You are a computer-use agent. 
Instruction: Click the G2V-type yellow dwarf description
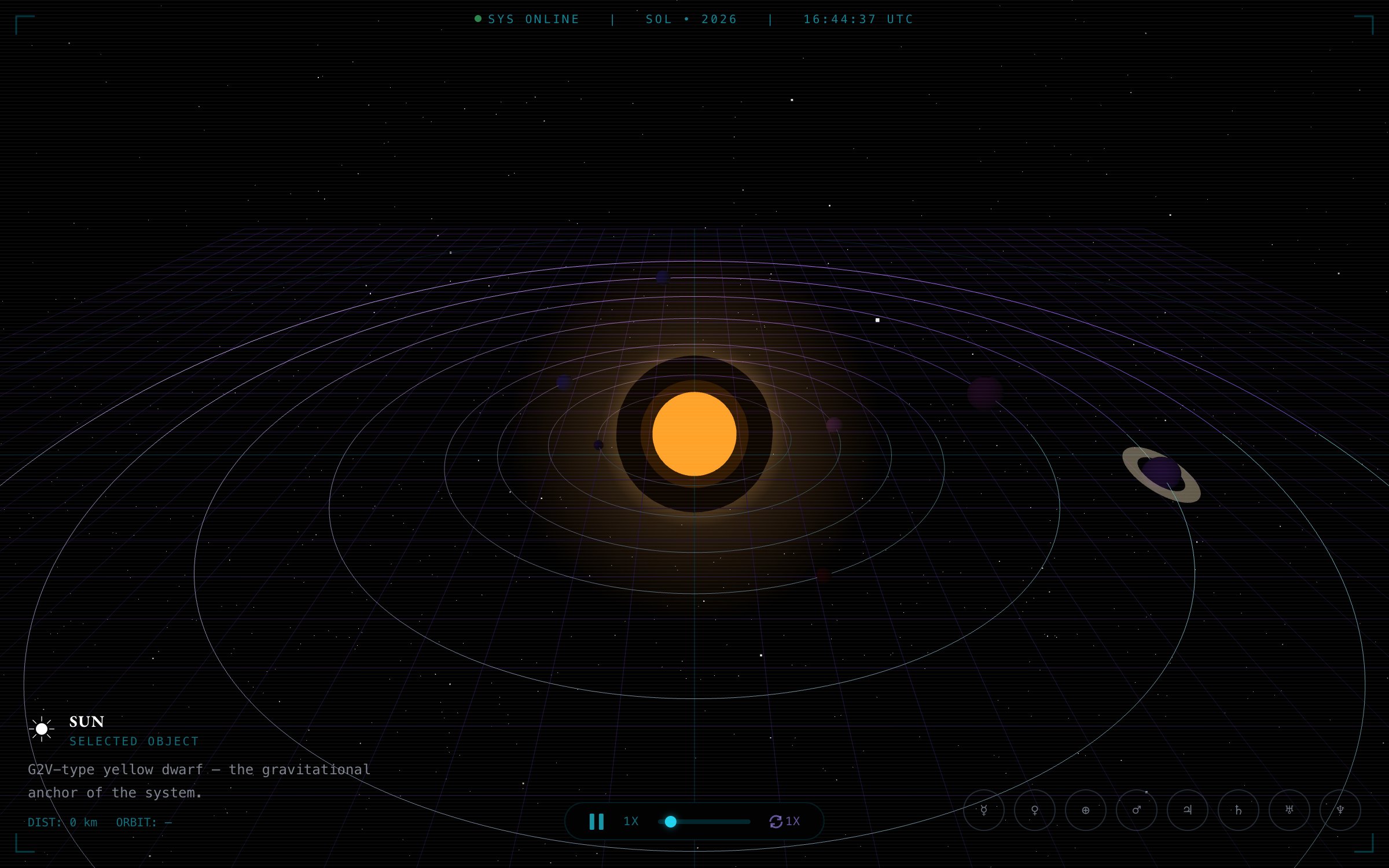click(199, 781)
